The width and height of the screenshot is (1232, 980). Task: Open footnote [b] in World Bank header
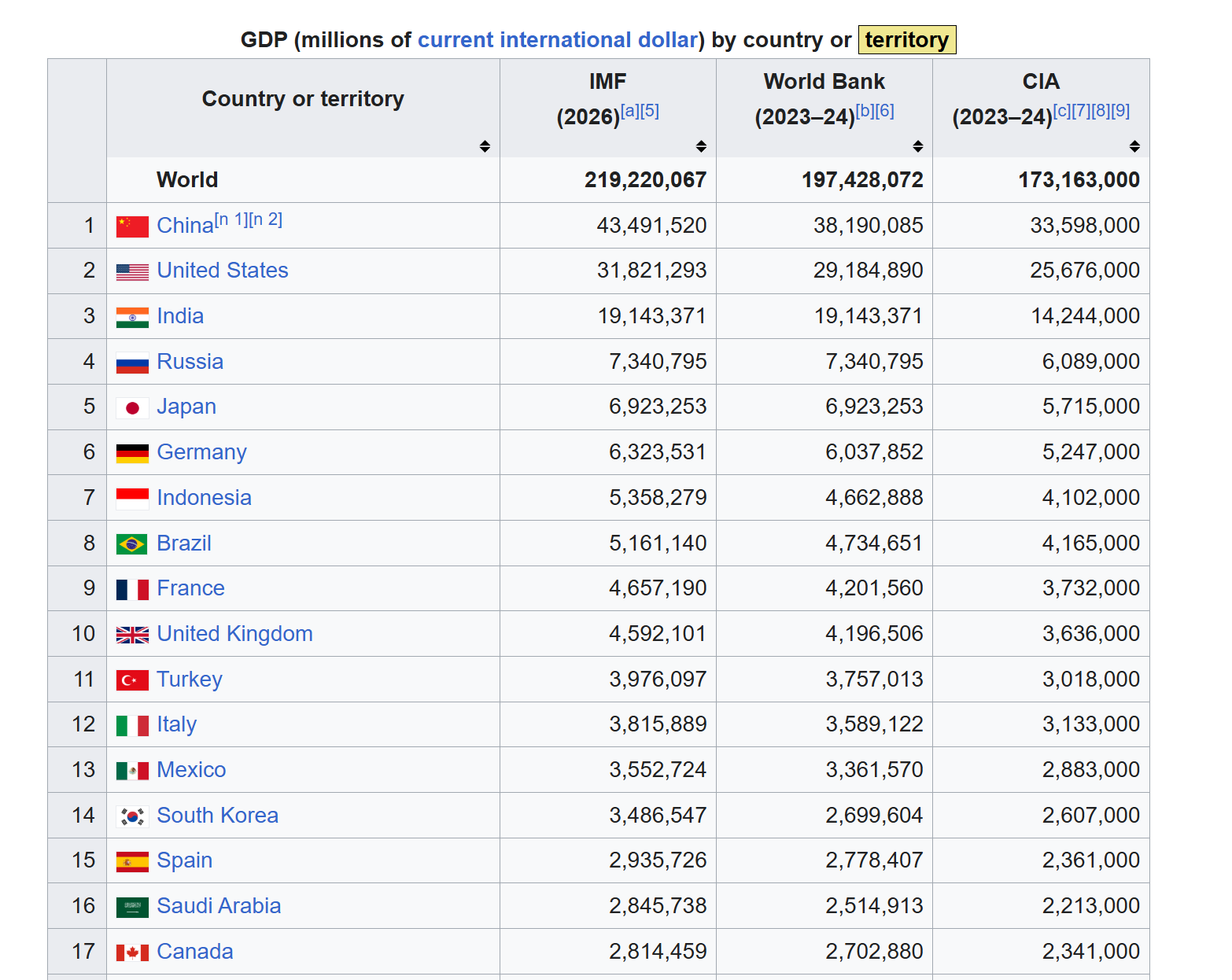click(x=865, y=111)
